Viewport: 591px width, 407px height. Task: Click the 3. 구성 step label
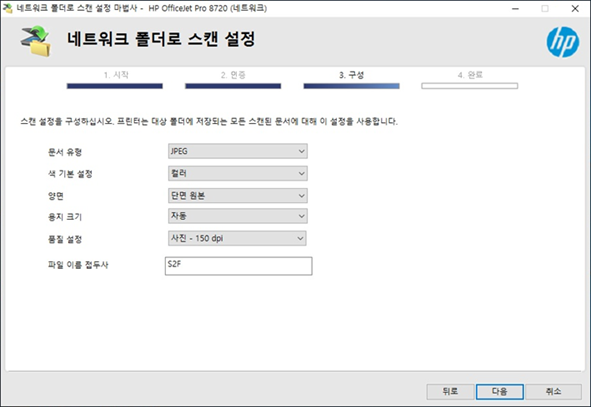351,75
